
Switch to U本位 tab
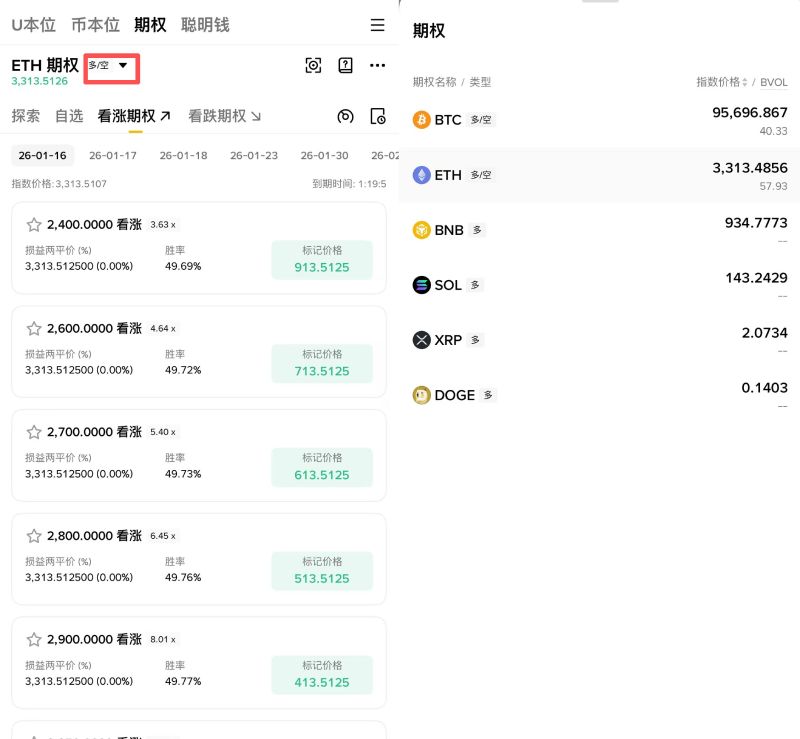click(x=33, y=24)
